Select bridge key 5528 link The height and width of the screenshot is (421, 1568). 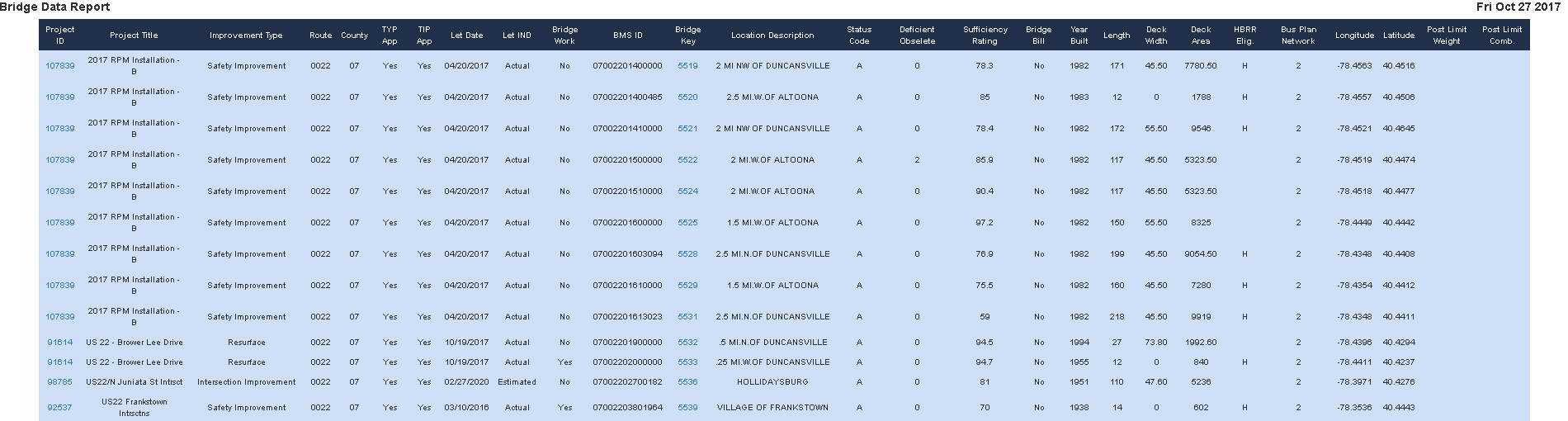(687, 254)
